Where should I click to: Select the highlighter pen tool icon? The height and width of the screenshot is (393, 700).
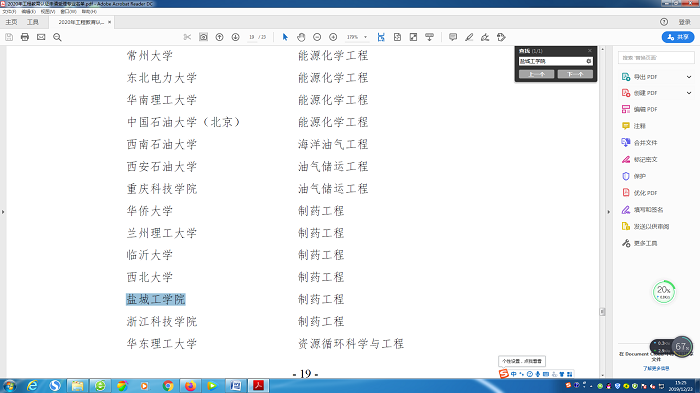469,37
